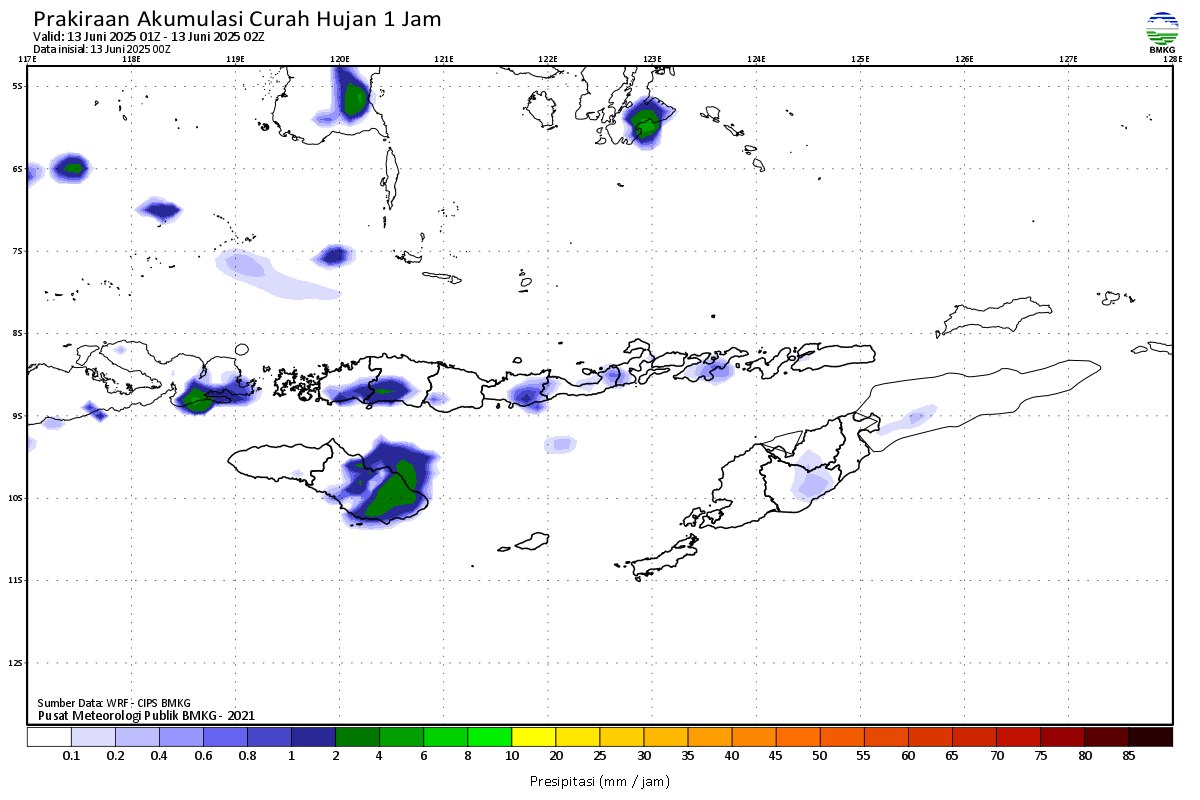1200x800 pixels.
Task: Pick red swatch between 70 and 75
Action: click(x=1017, y=737)
